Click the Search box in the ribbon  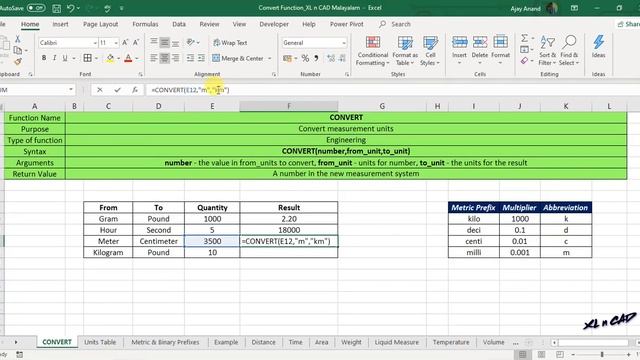coord(395,24)
